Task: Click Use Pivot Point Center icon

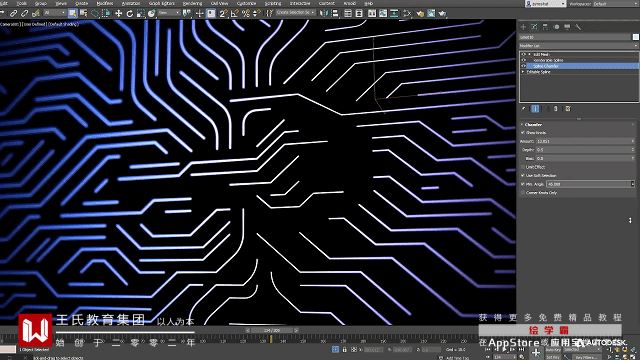Action: 187,13
